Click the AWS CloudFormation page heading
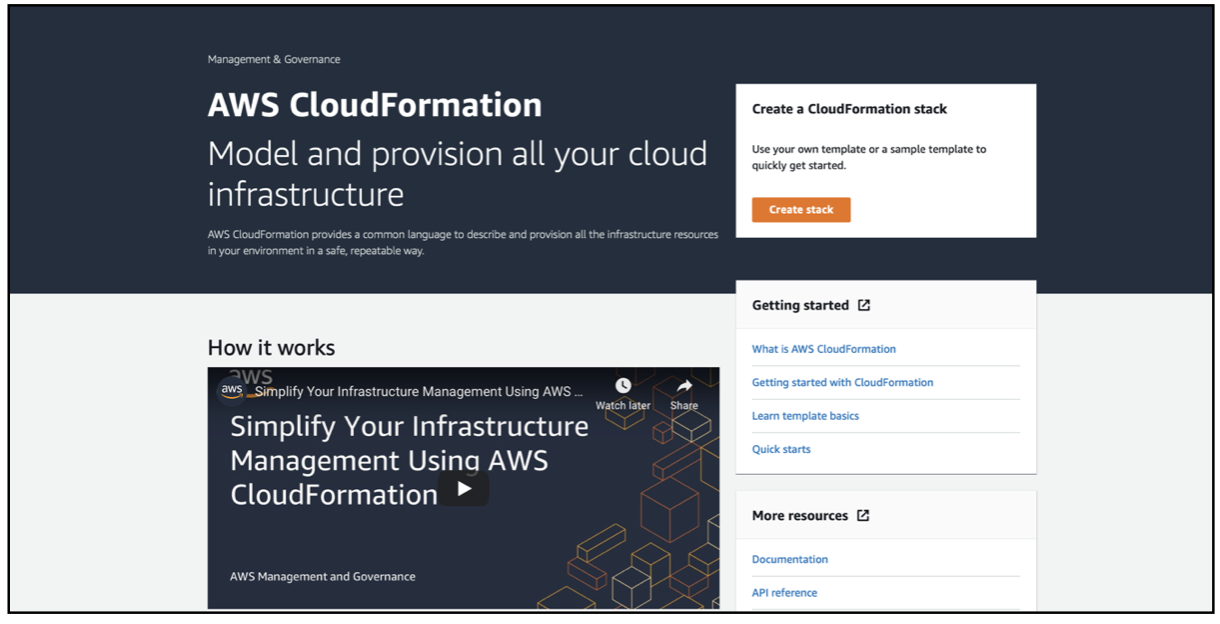 click(x=375, y=105)
